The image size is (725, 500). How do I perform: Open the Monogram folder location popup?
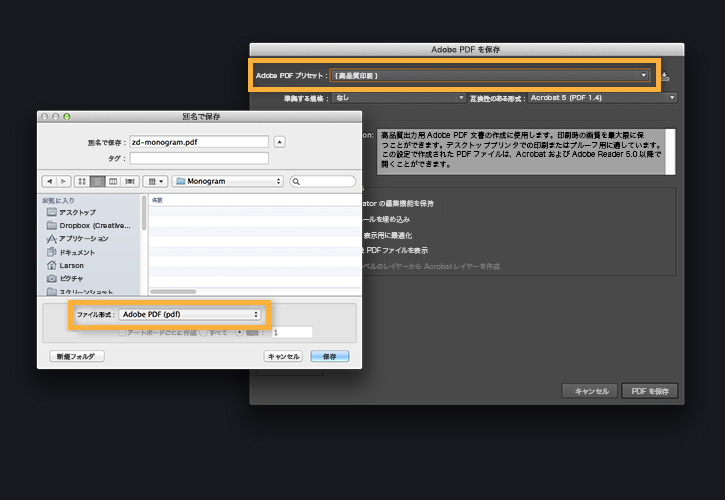point(227,181)
